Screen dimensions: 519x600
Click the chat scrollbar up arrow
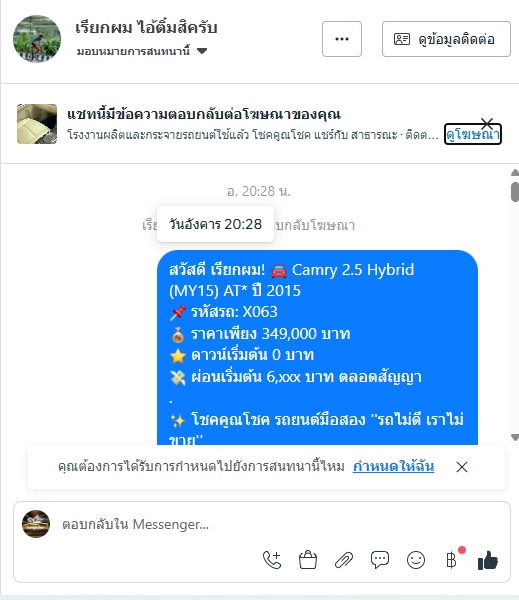(x=515, y=173)
